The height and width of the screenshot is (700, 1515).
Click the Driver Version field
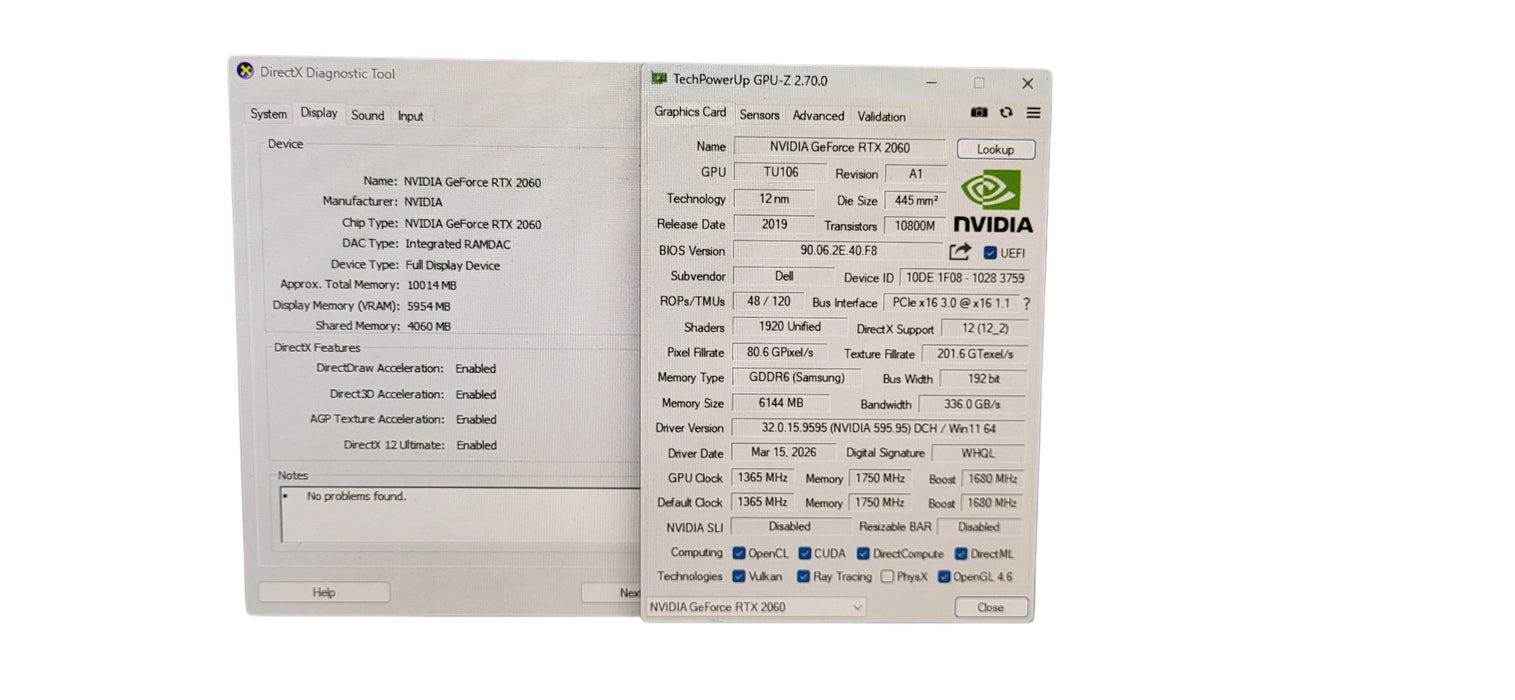coord(879,428)
